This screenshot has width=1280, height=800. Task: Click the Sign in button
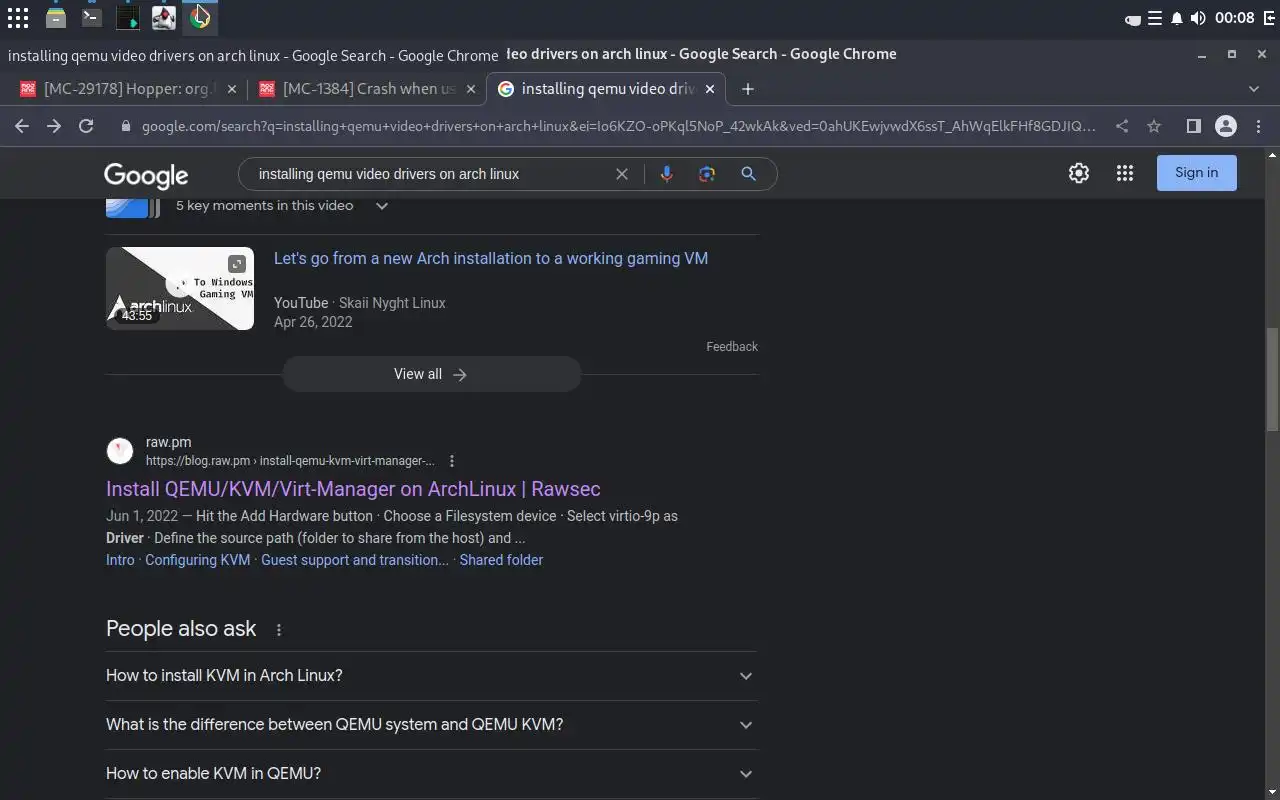(1197, 172)
